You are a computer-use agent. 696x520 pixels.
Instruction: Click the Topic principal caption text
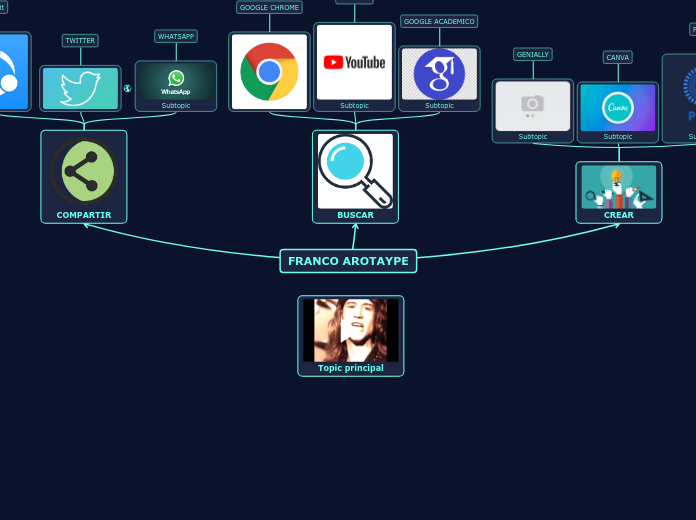(x=351, y=368)
